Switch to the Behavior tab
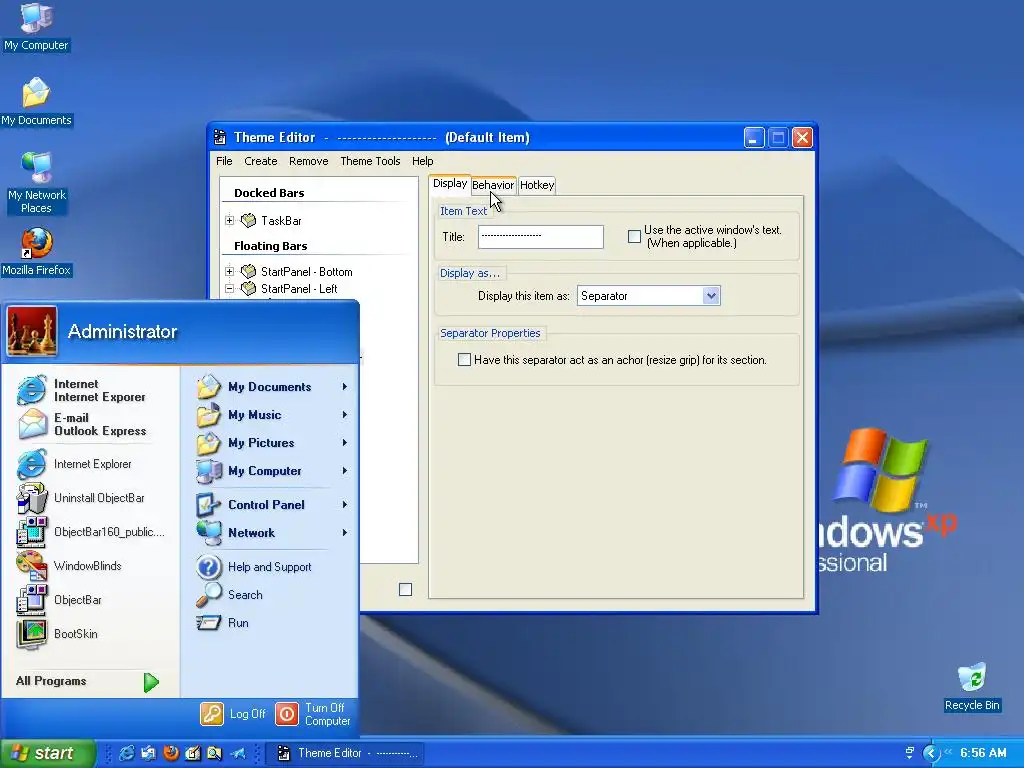 pos(493,185)
